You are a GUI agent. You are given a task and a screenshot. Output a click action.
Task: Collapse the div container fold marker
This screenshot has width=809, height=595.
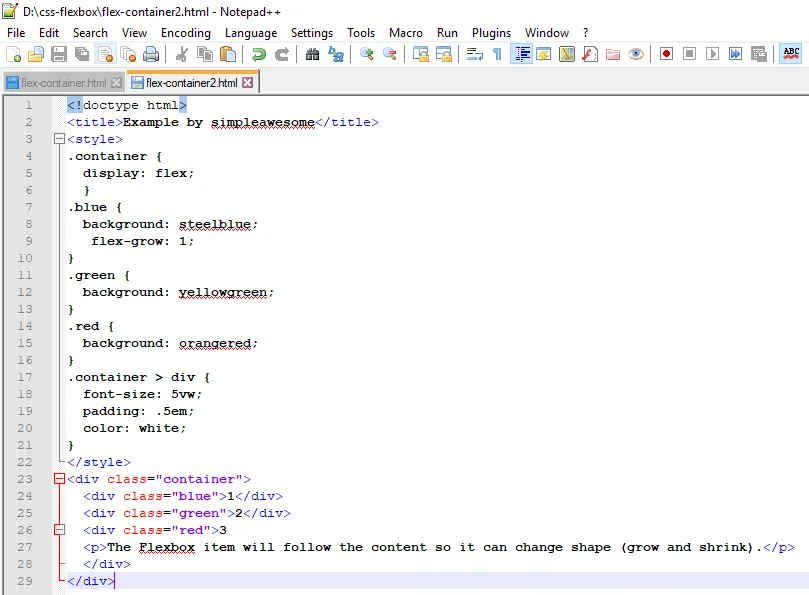[59, 479]
